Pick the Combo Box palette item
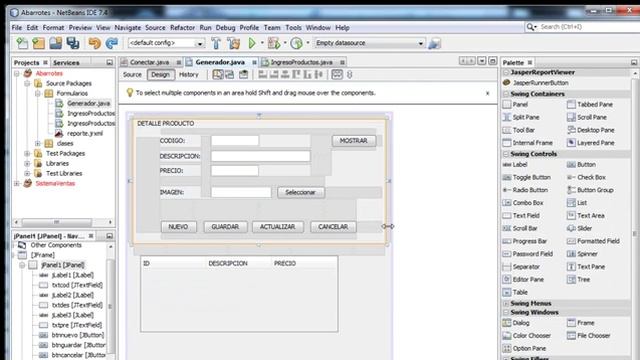 click(523, 203)
